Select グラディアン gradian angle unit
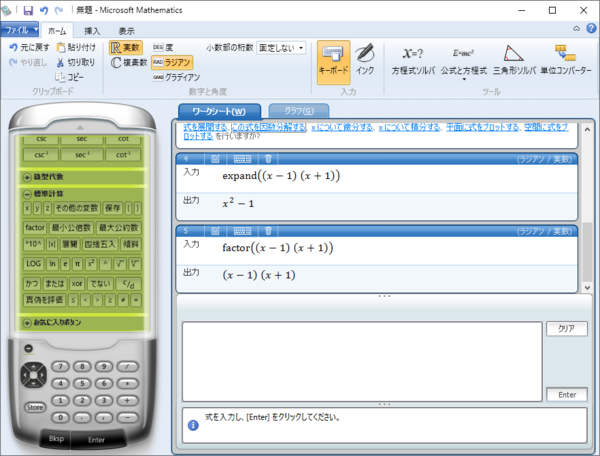Screen dimensions: 600x456 coord(176,77)
